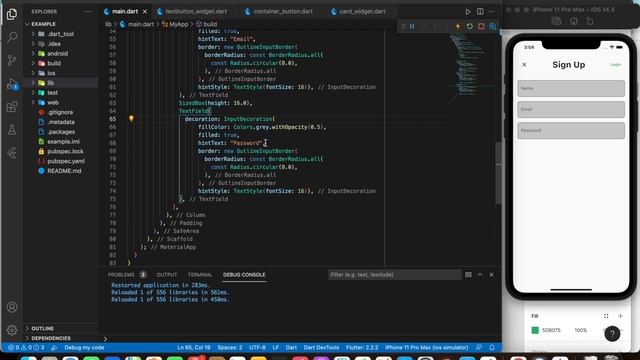The image size is (640, 360).
Task: Expand the ios folder
Action: [x=51, y=73]
